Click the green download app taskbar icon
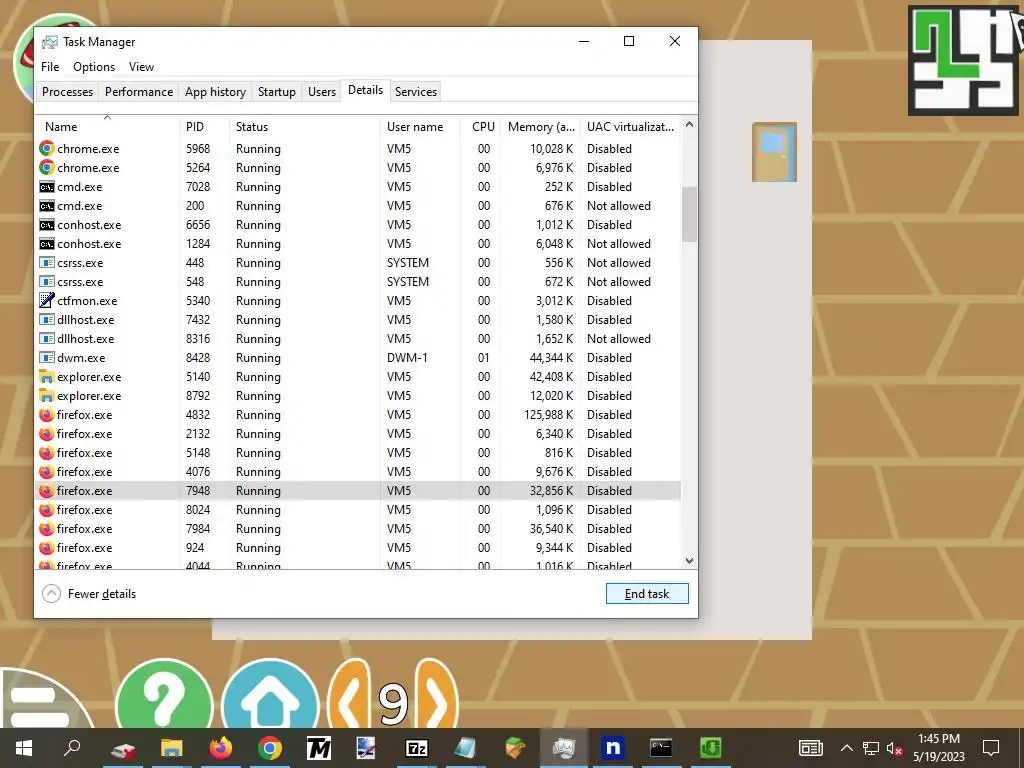This screenshot has width=1024, height=768. 711,748
